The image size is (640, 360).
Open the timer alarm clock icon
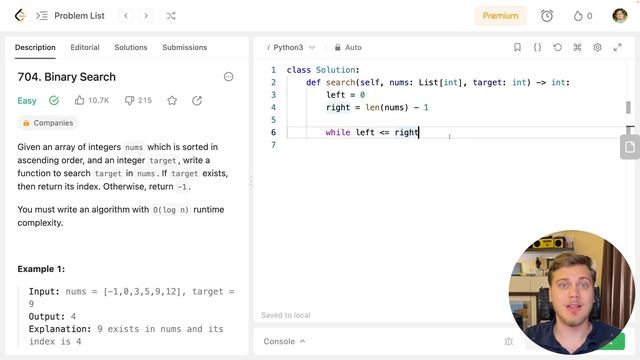point(547,16)
